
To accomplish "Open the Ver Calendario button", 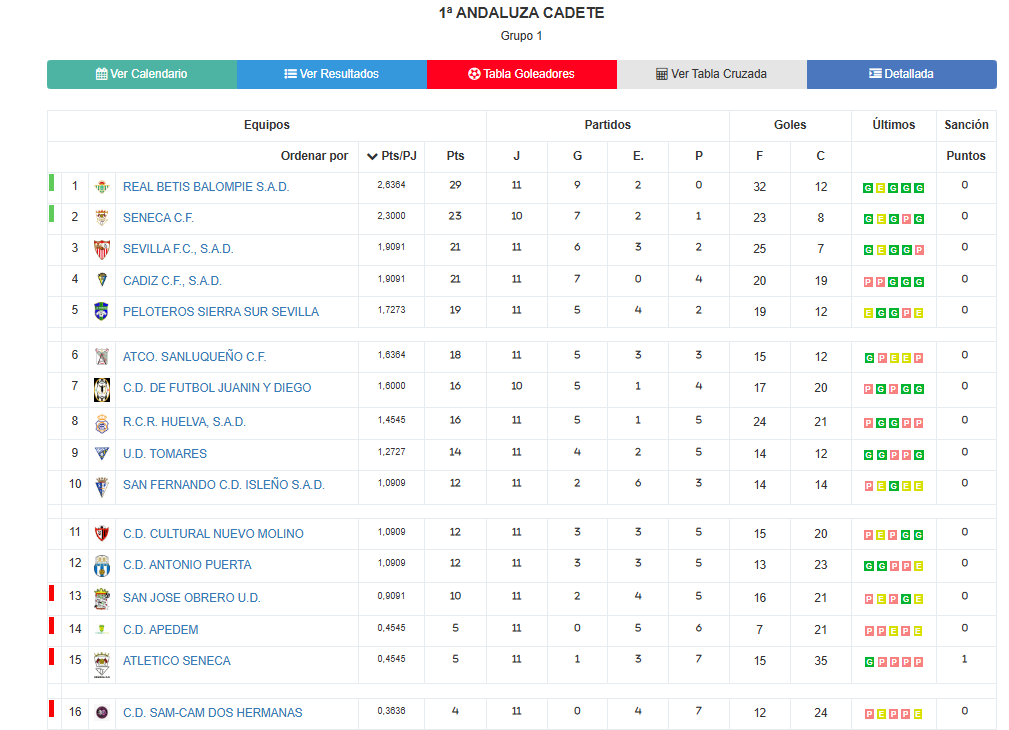I will (x=142, y=74).
